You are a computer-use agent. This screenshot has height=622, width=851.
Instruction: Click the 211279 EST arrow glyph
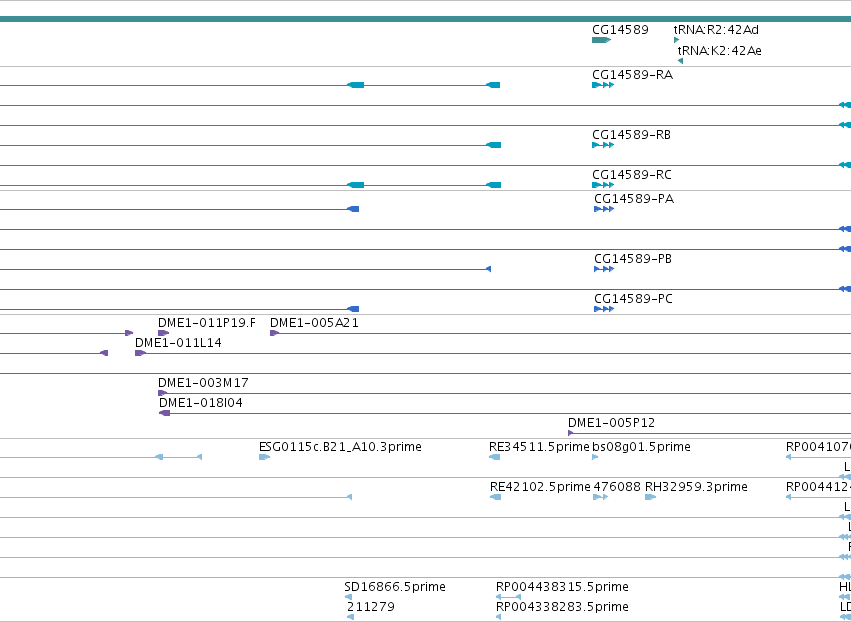pos(351,617)
